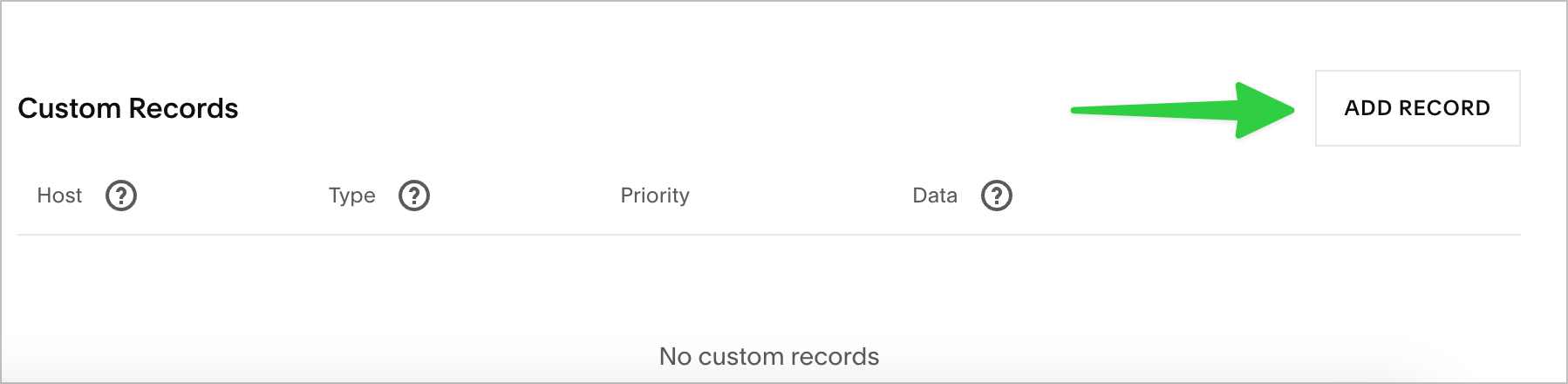Image resolution: width=1568 pixels, height=384 pixels.
Task: Click the pointed head of the green arrow
Action: [1265, 110]
